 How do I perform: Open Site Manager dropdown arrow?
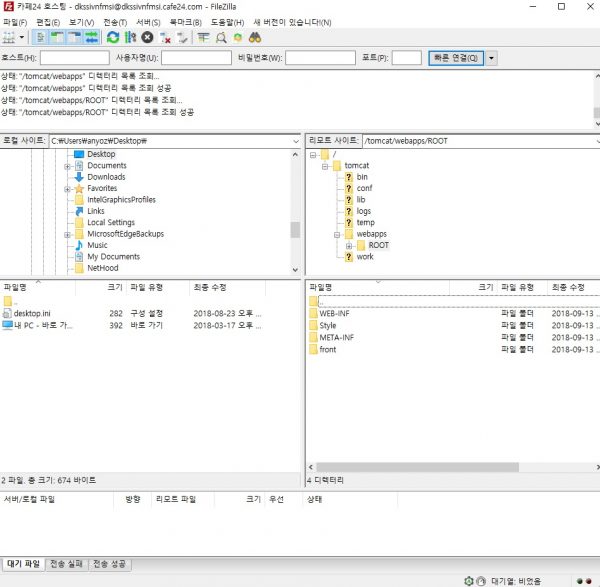(x=22, y=38)
